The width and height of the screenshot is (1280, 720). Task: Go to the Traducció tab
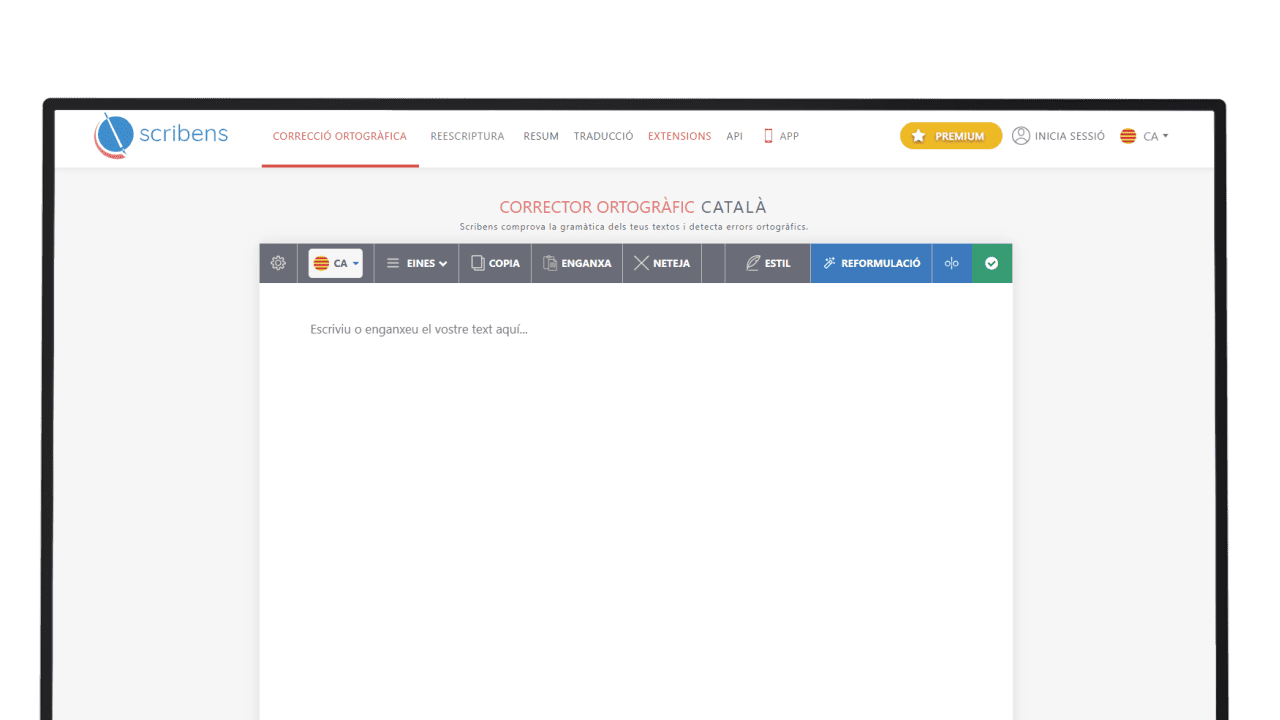click(604, 136)
